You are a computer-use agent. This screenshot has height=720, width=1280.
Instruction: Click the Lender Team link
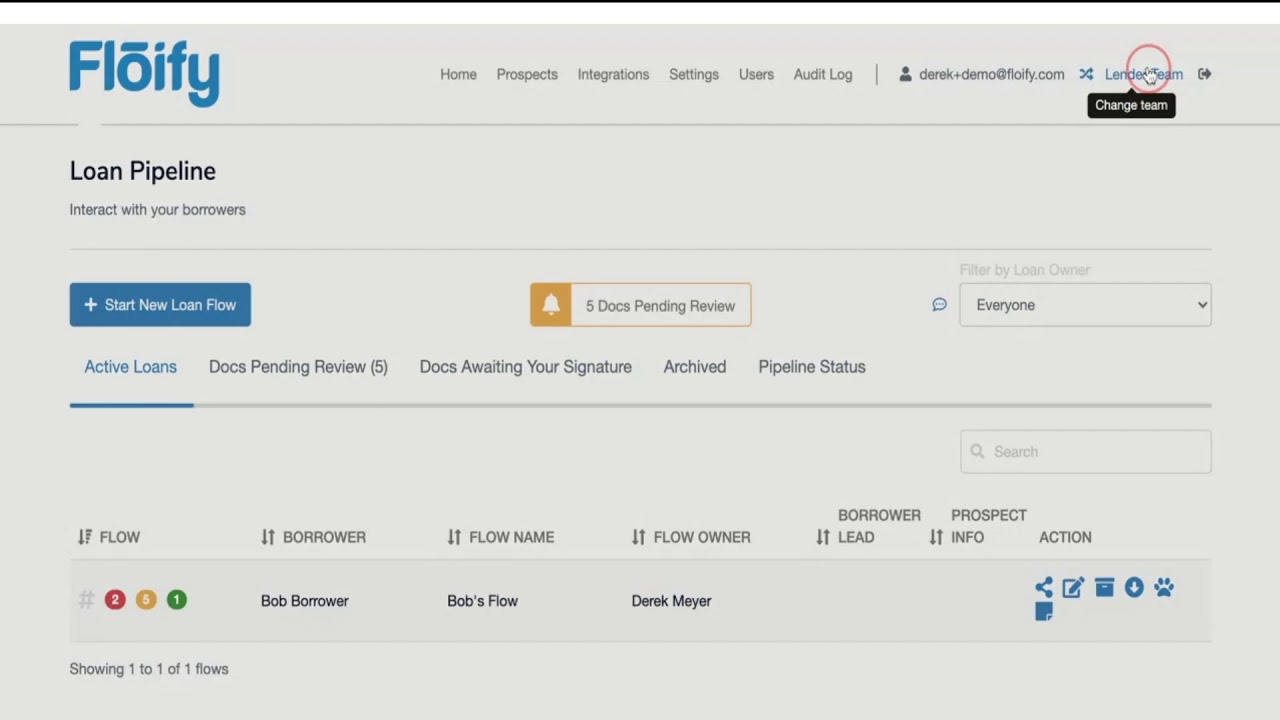click(1143, 74)
